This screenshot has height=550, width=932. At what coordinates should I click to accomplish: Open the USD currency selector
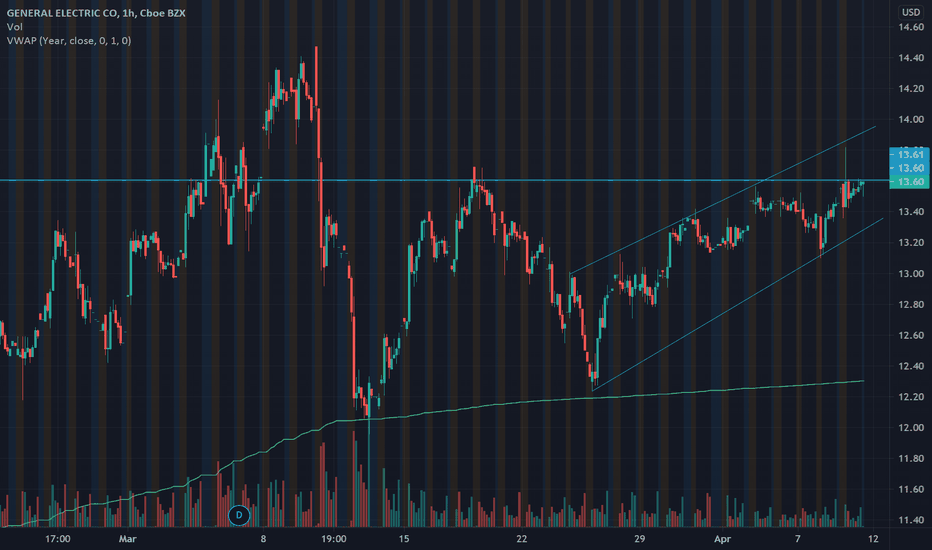[x=911, y=12]
